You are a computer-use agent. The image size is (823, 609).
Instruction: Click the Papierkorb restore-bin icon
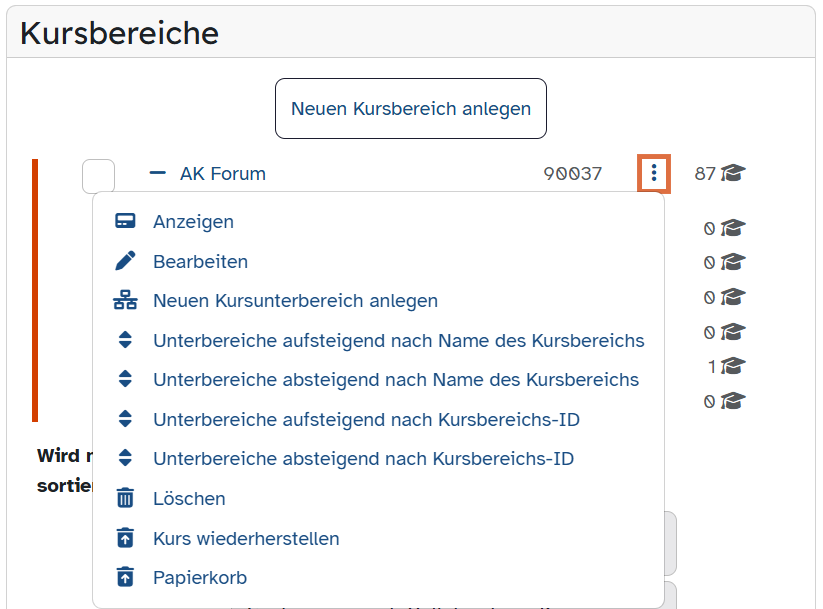pyautogui.click(x=125, y=578)
